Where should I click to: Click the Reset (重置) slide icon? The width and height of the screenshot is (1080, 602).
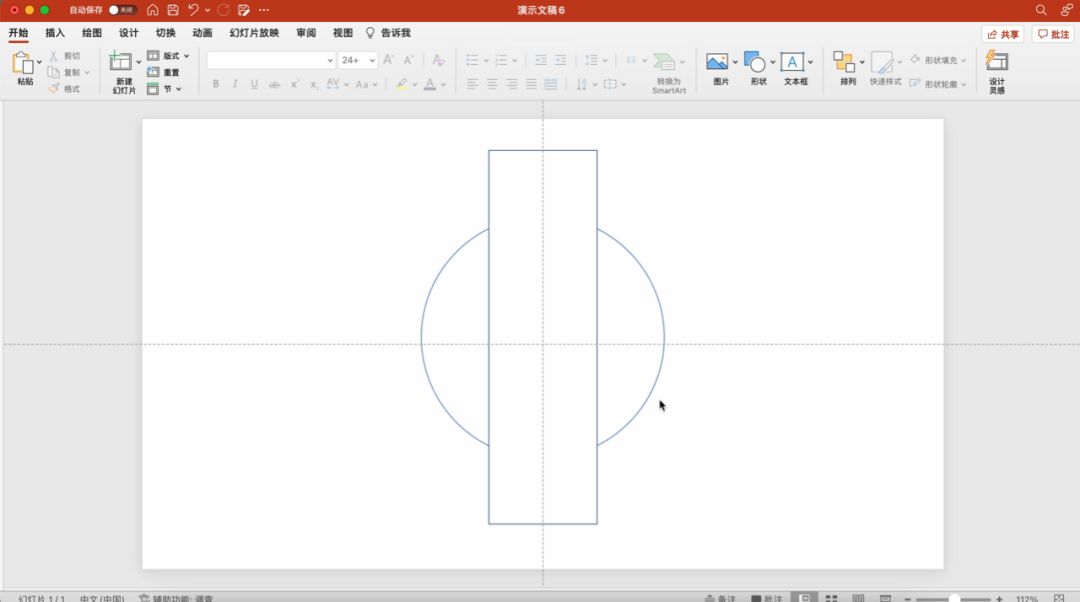coord(153,72)
